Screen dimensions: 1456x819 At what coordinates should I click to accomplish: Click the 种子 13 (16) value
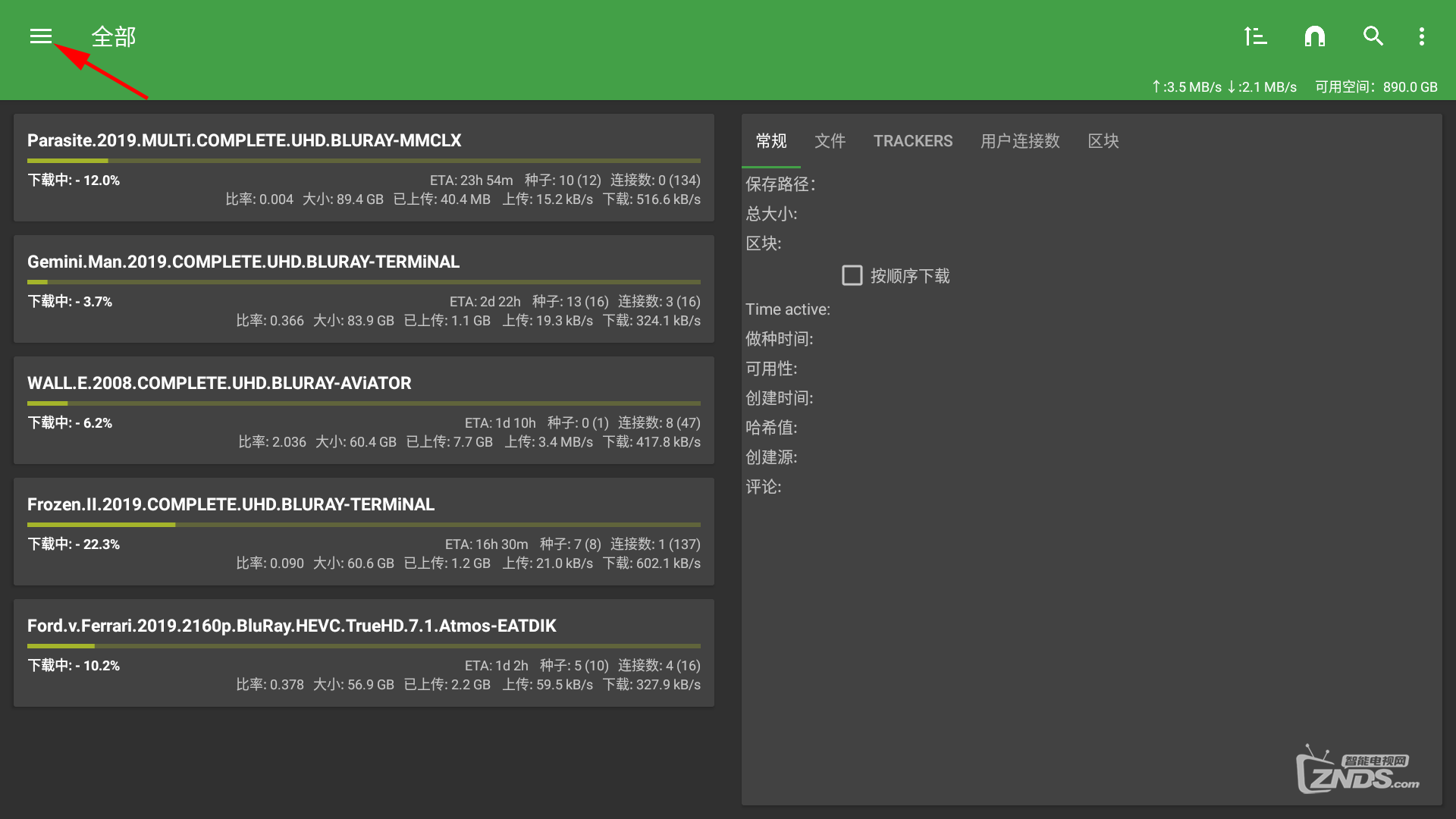(x=570, y=302)
